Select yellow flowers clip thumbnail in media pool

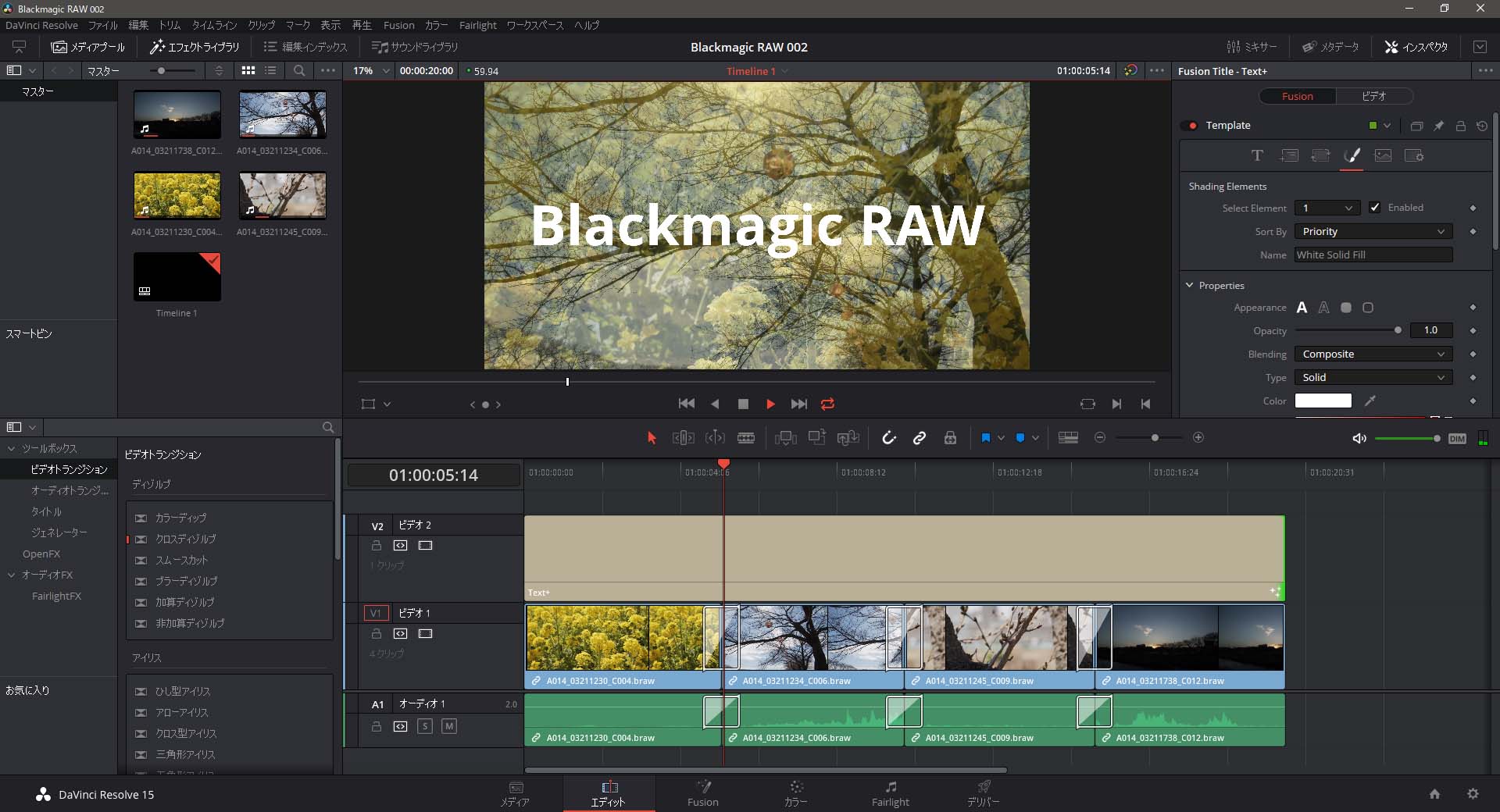(x=177, y=195)
